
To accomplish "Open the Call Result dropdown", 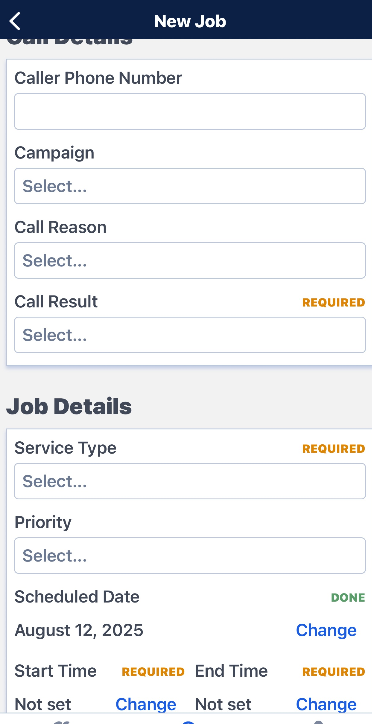I will coord(190,335).
